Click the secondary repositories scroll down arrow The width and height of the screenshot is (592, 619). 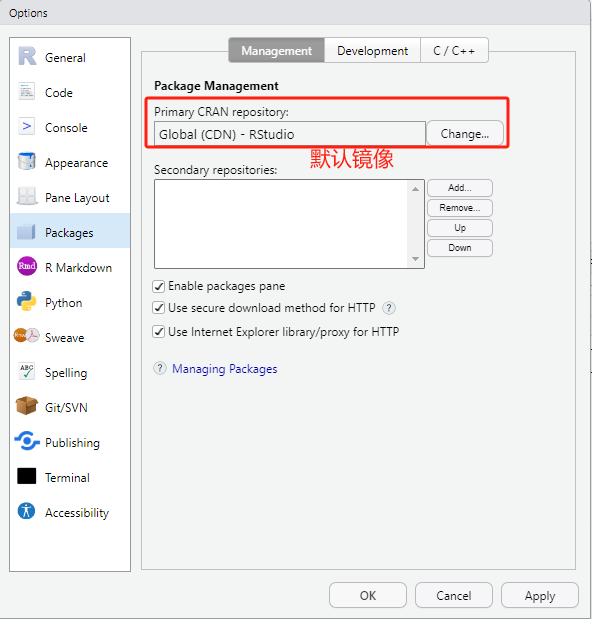pos(416,259)
